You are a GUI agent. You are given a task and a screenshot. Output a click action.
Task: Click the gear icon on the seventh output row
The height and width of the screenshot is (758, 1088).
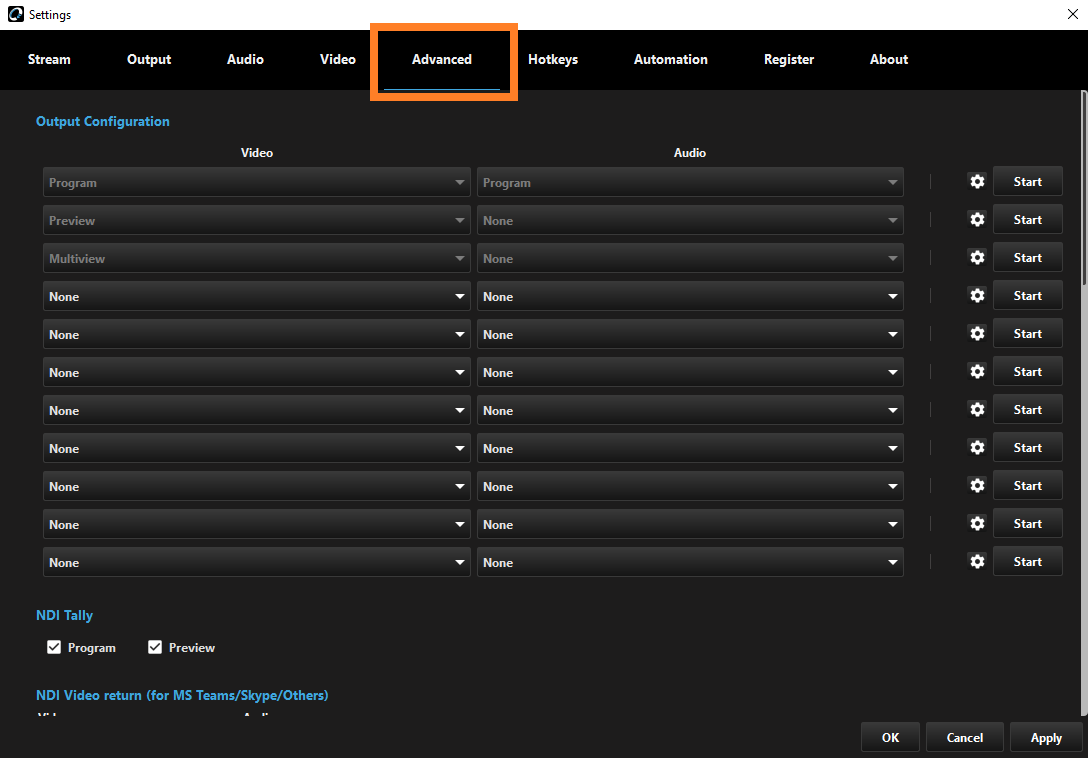(x=977, y=409)
